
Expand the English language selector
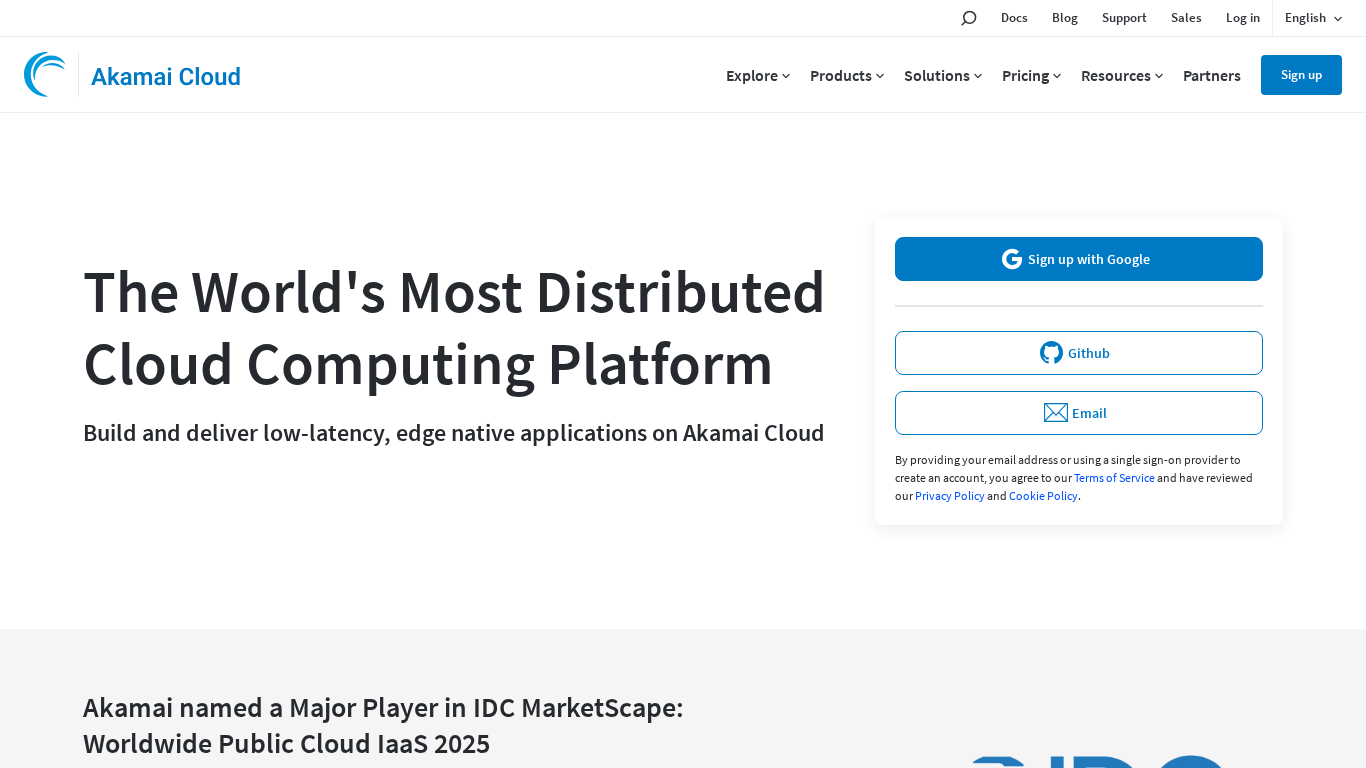[1311, 17]
